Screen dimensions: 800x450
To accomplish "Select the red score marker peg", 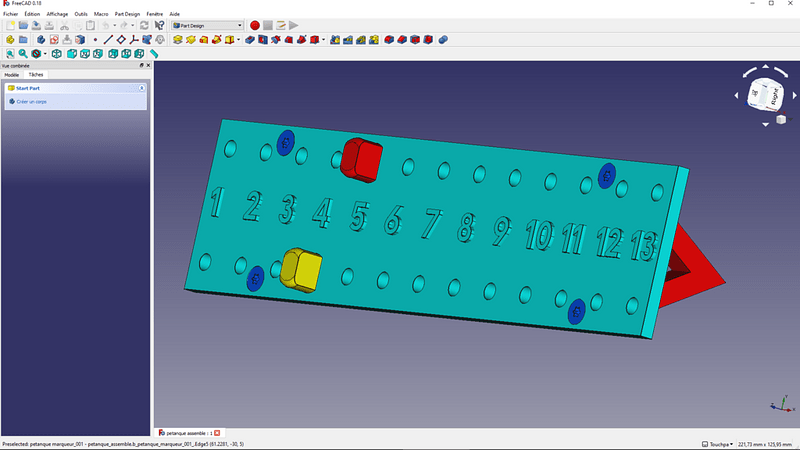I will click(361, 160).
